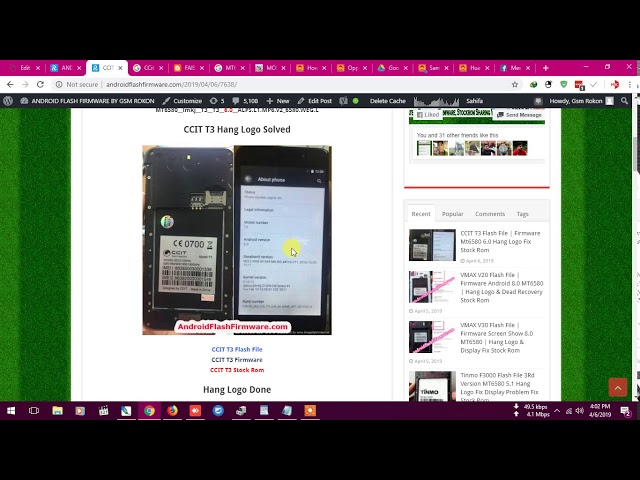Click the VMAX V20 recent post thumbnail

point(432,287)
